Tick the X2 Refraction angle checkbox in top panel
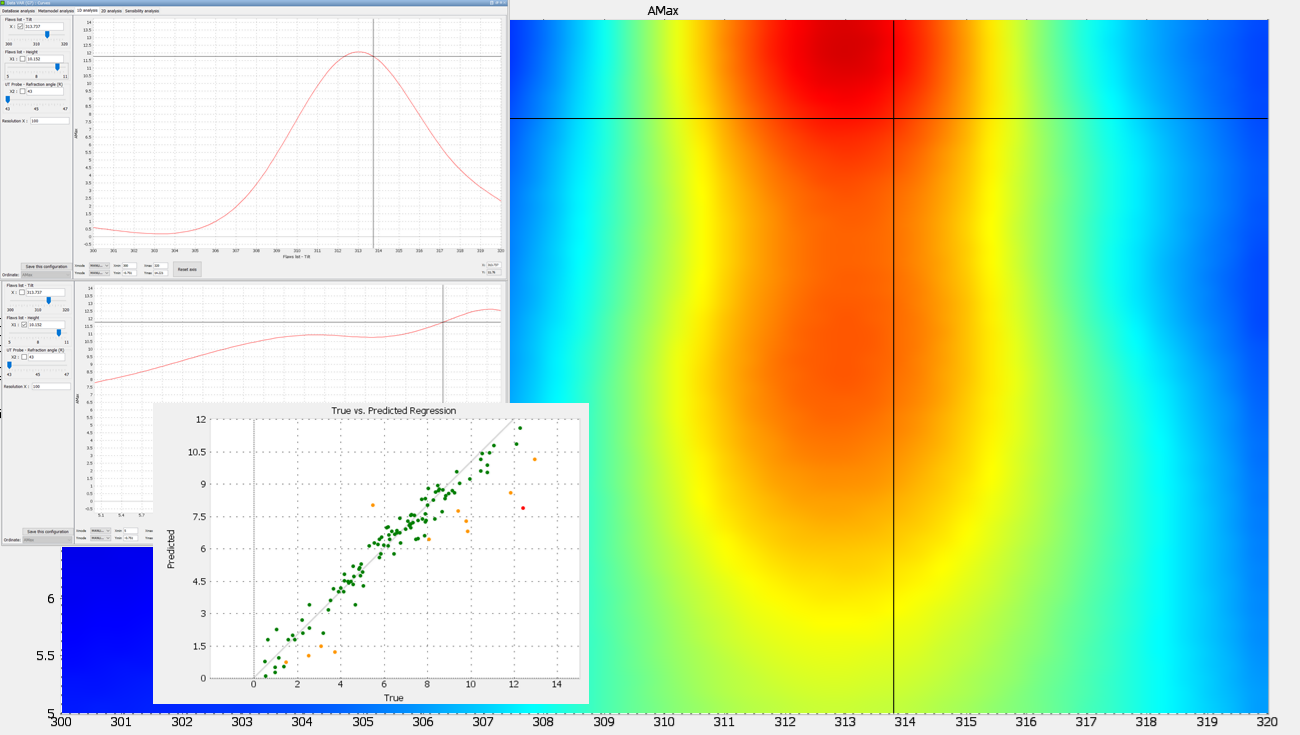The image size is (1300, 735). tap(23, 91)
